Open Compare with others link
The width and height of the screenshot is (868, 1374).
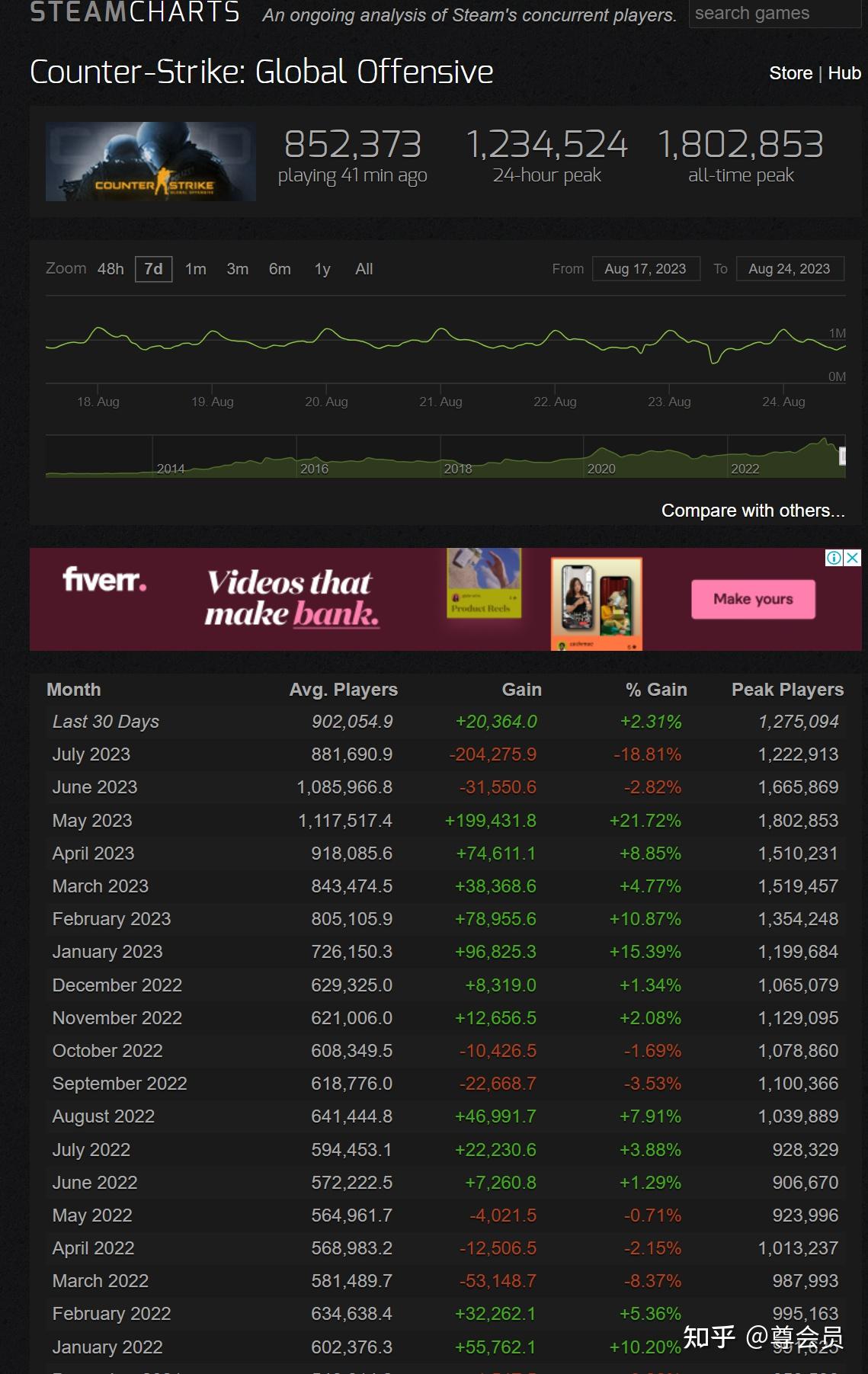point(753,511)
